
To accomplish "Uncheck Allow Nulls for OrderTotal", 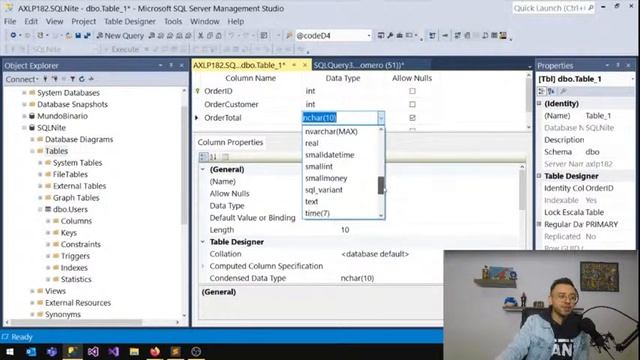I will point(412,118).
